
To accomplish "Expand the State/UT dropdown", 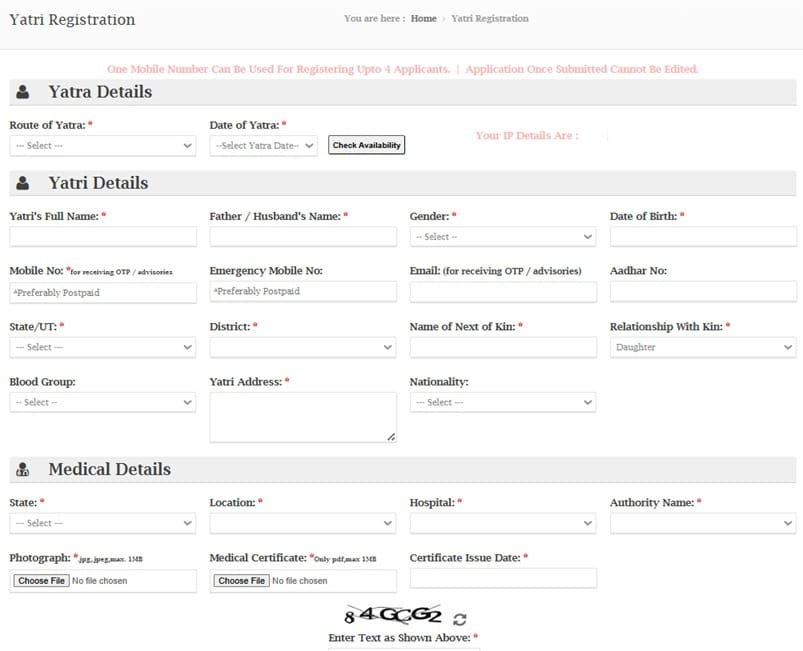I will click(x=103, y=347).
